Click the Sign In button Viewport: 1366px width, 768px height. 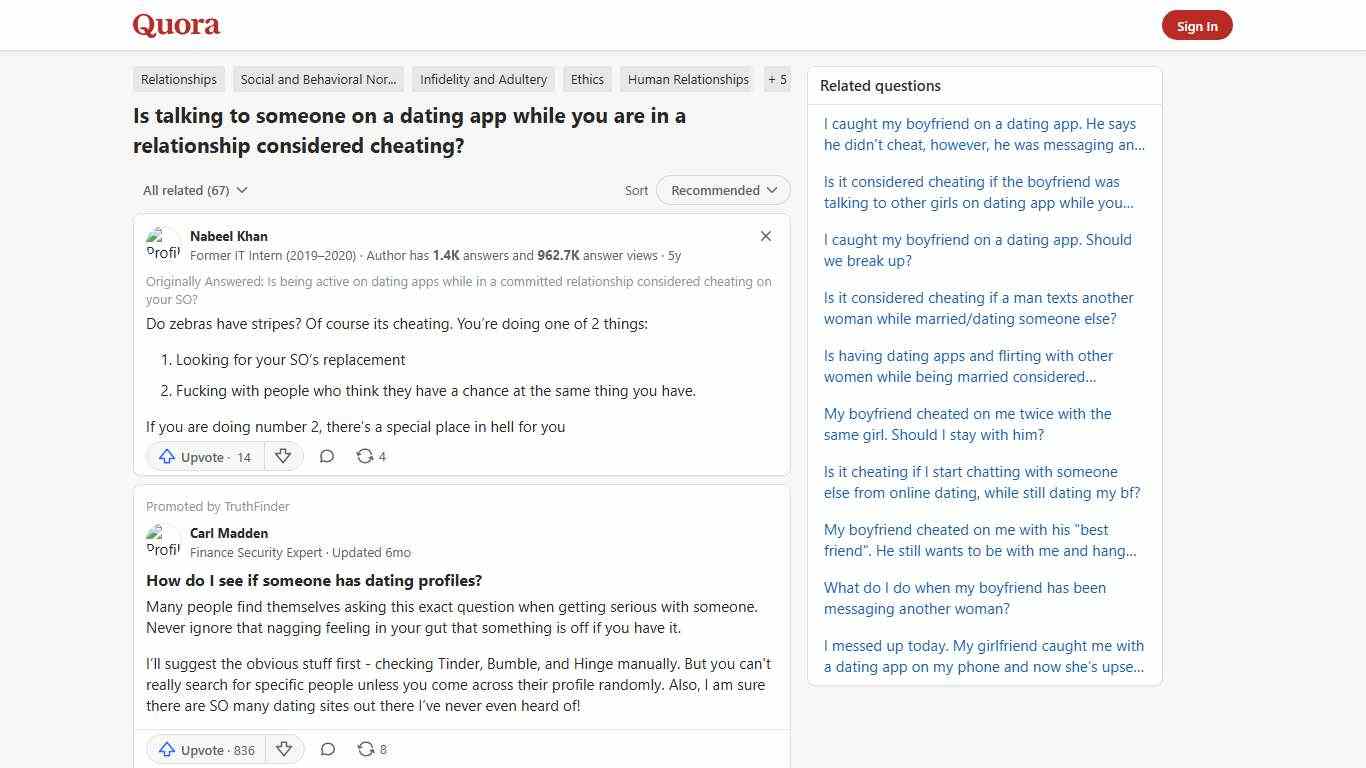pos(1197,26)
